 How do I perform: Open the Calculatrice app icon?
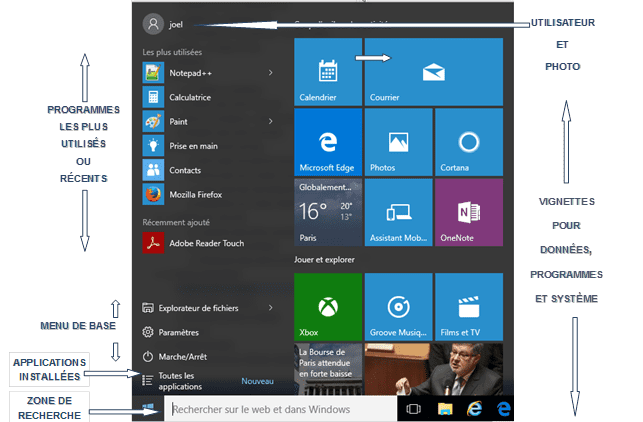153,97
